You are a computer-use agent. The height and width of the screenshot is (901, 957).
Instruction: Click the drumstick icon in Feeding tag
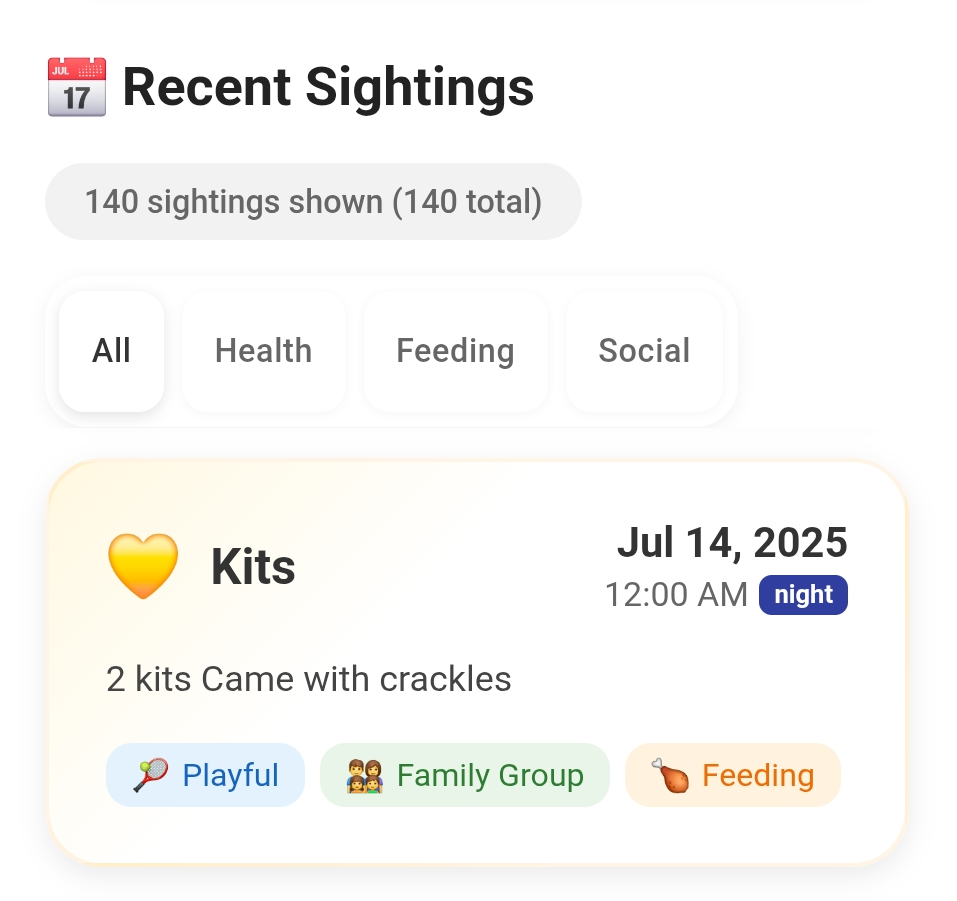(x=670, y=775)
